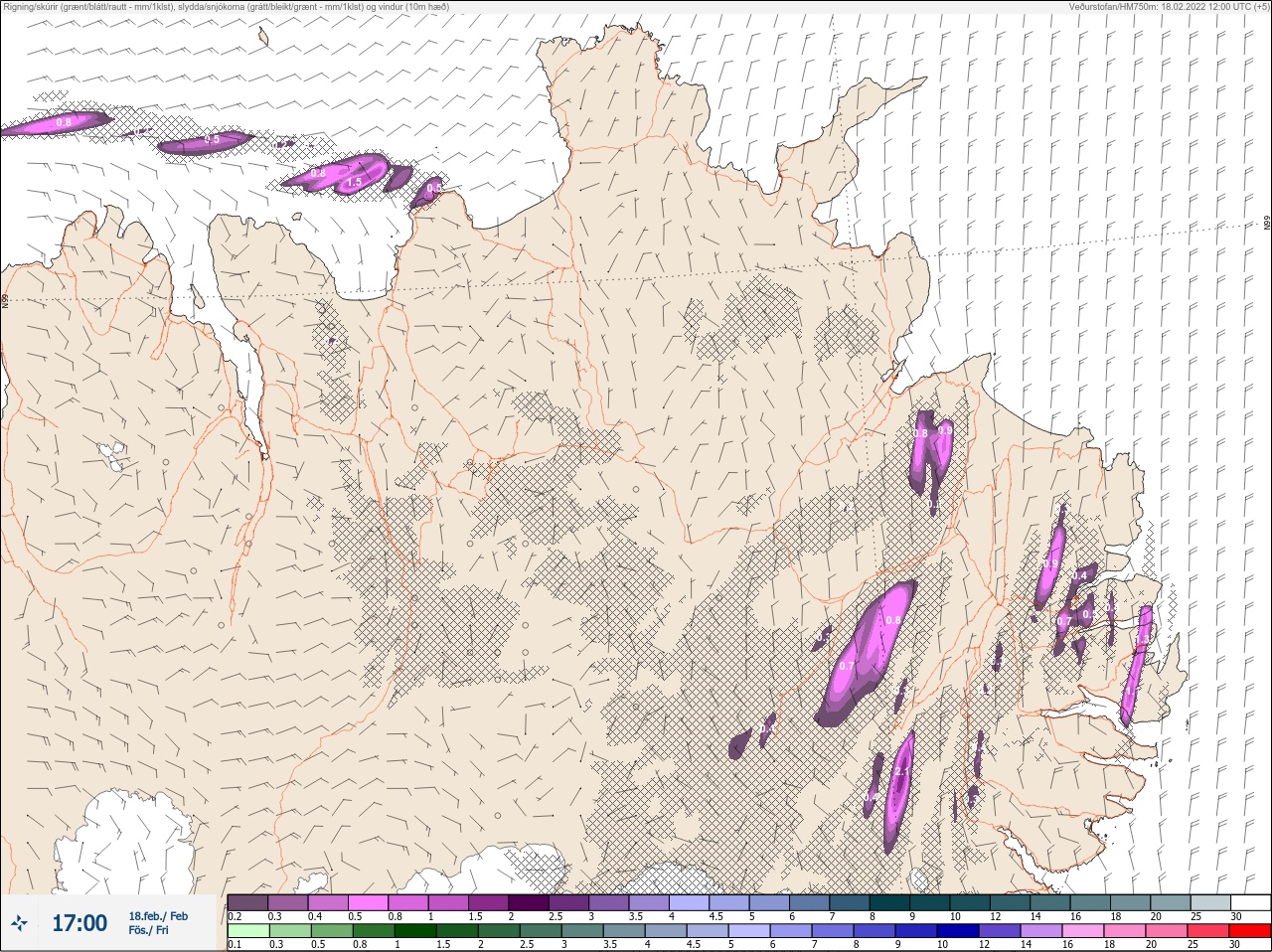Click the "18.feb./ Feb" date text
Screen dimensions: 1272x952
(158, 916)
